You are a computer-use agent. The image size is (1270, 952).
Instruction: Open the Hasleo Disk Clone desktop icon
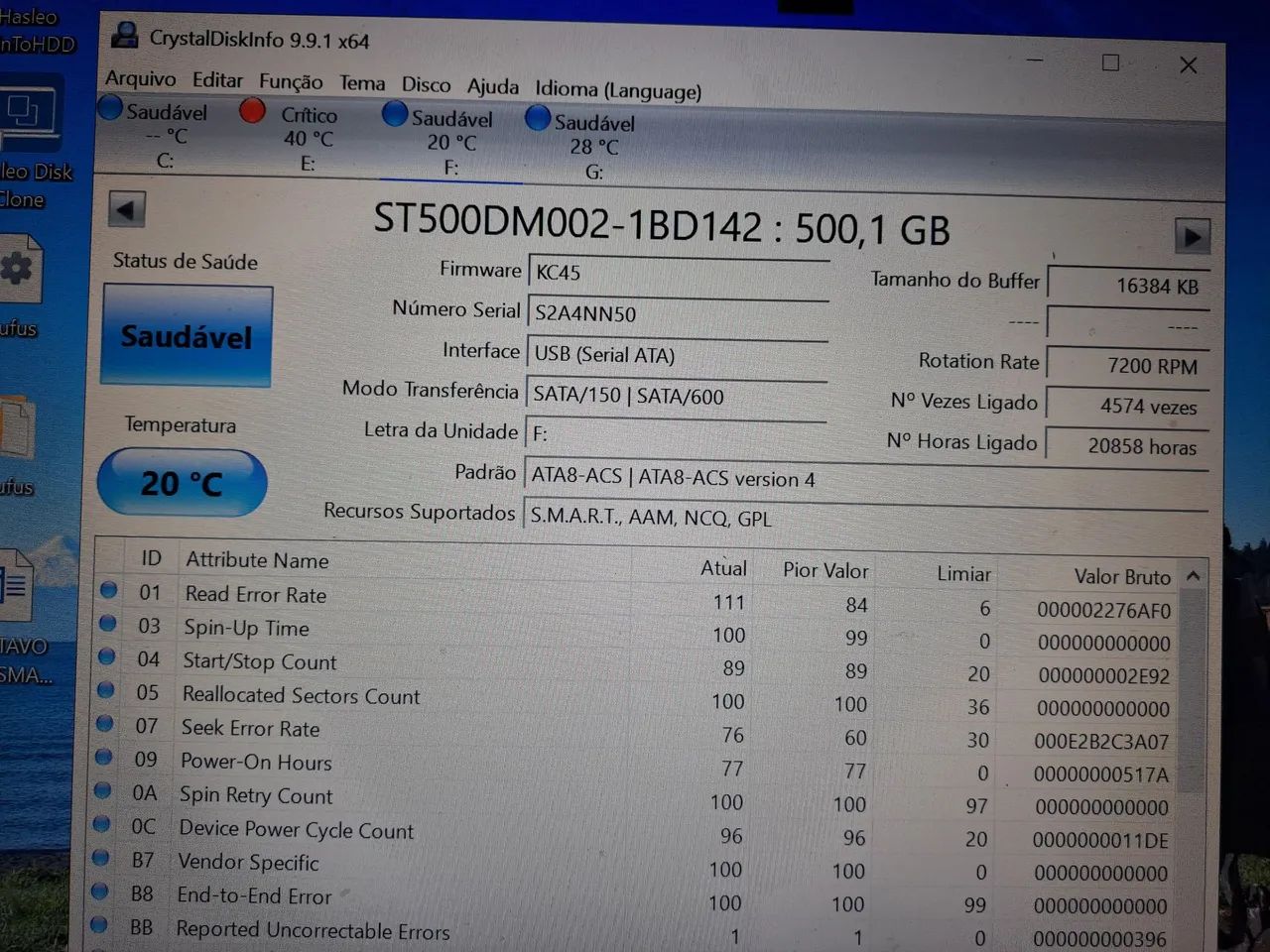(x=31, y=144)
